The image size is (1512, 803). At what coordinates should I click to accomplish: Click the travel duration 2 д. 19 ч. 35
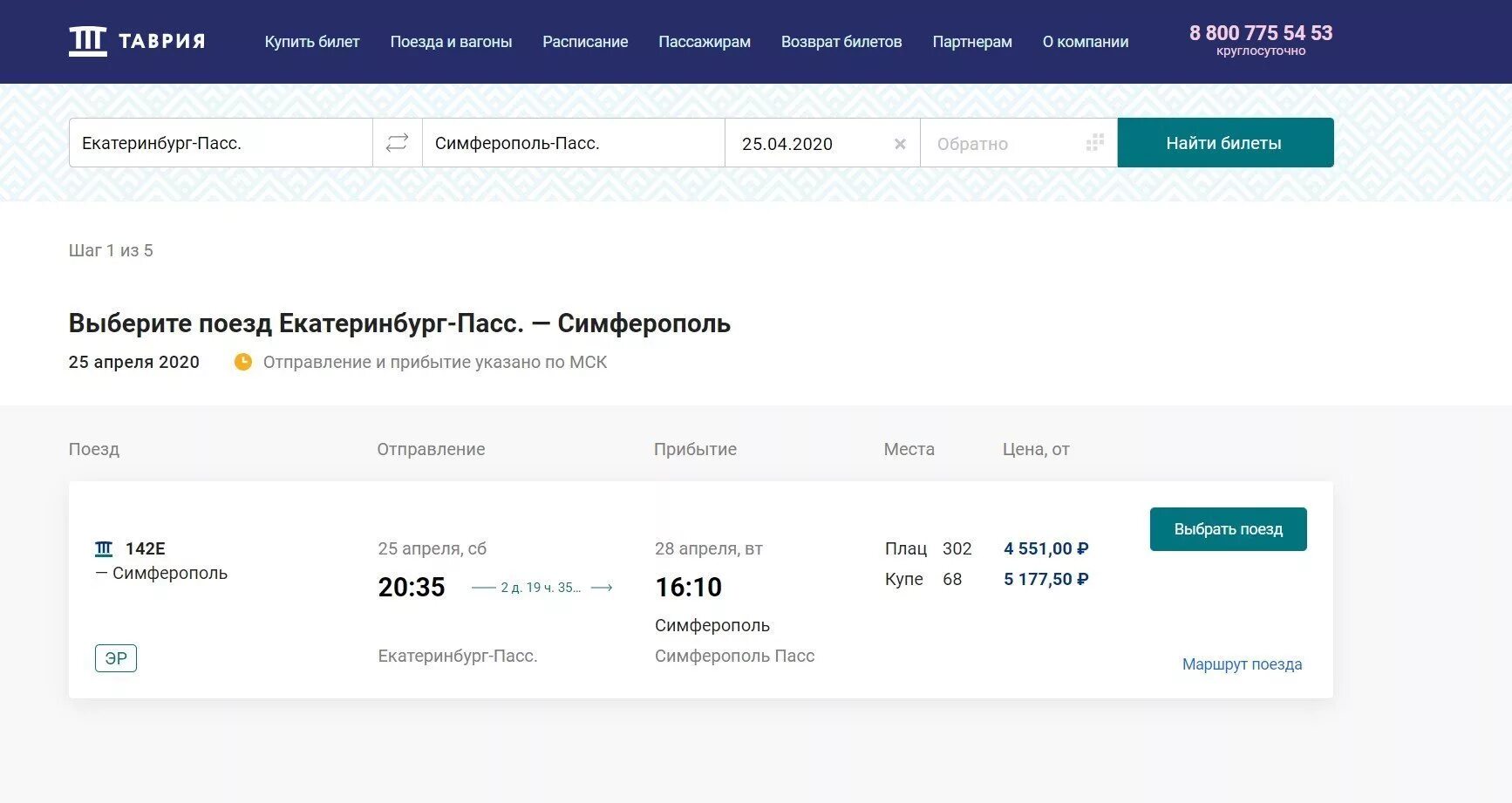click(541, 588)
